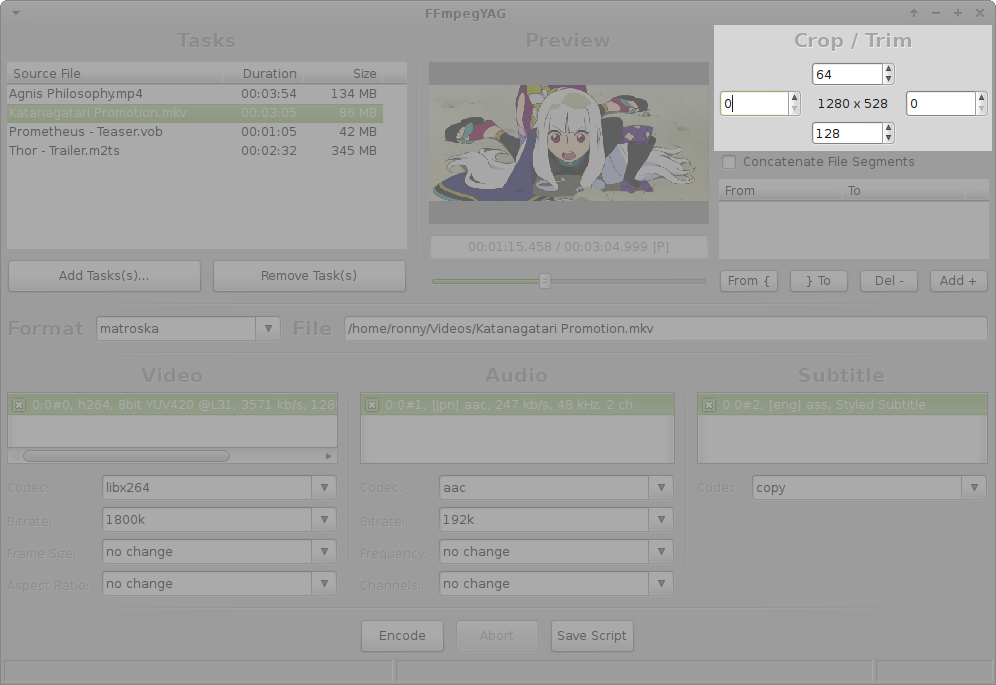The image size is (996, 685).
Task: Open Aspect Ratio dropdown
Action: coord(324,583)
